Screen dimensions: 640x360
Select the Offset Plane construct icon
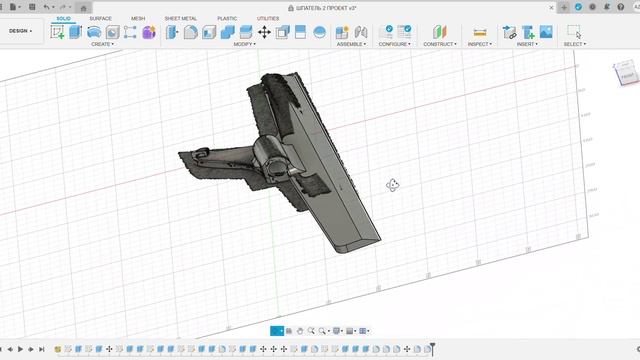pyautogui.click(x=440, y=32)
